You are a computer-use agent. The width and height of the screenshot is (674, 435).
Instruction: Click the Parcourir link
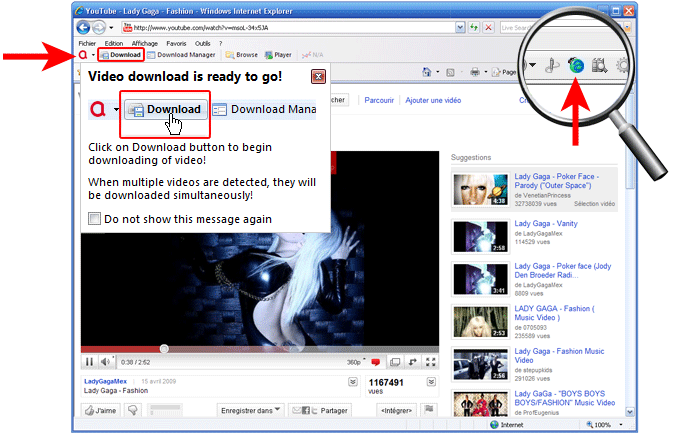[x=379, y=100]
